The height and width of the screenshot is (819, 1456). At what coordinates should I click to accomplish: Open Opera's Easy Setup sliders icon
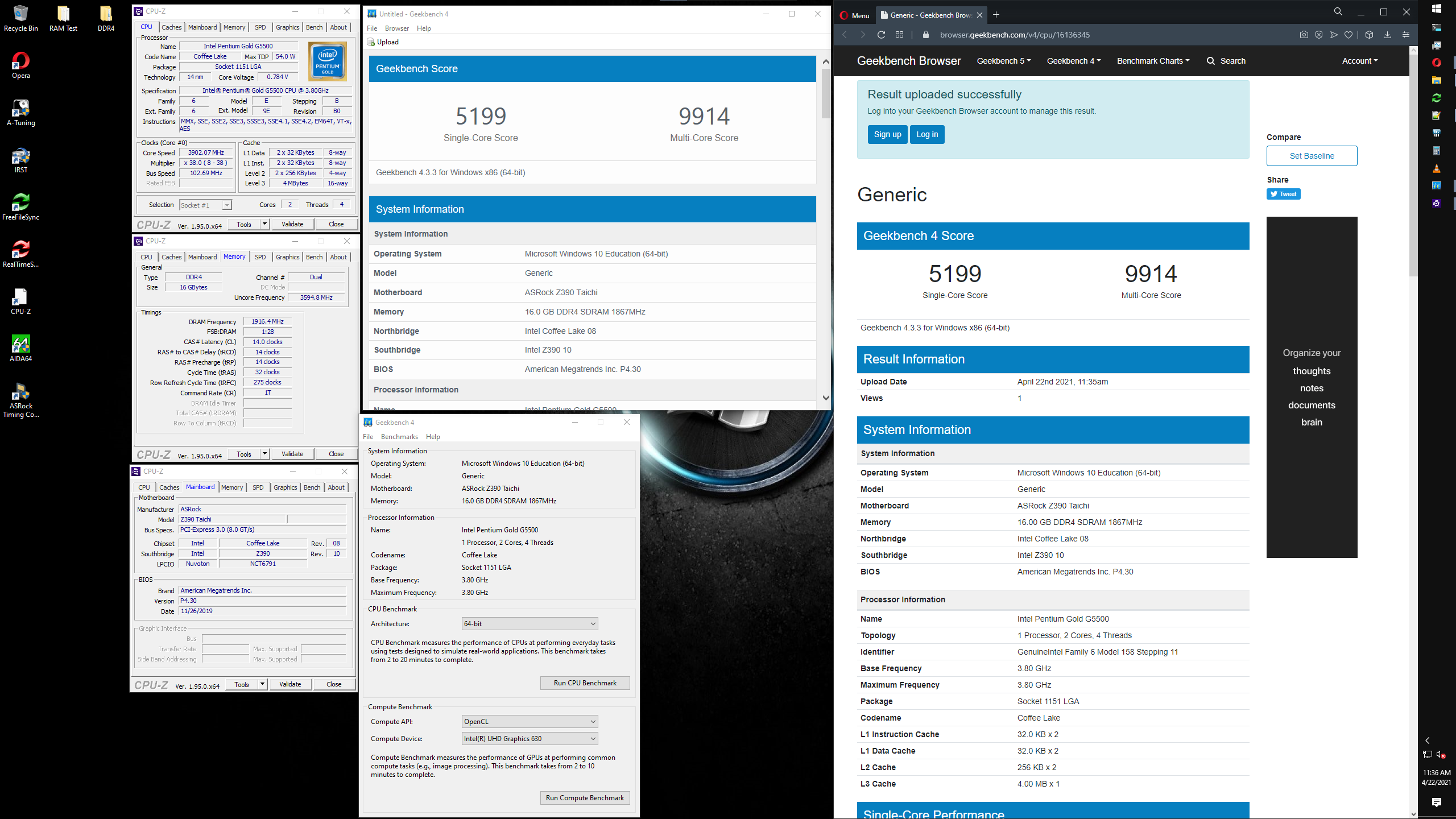tap(1406, 35)
